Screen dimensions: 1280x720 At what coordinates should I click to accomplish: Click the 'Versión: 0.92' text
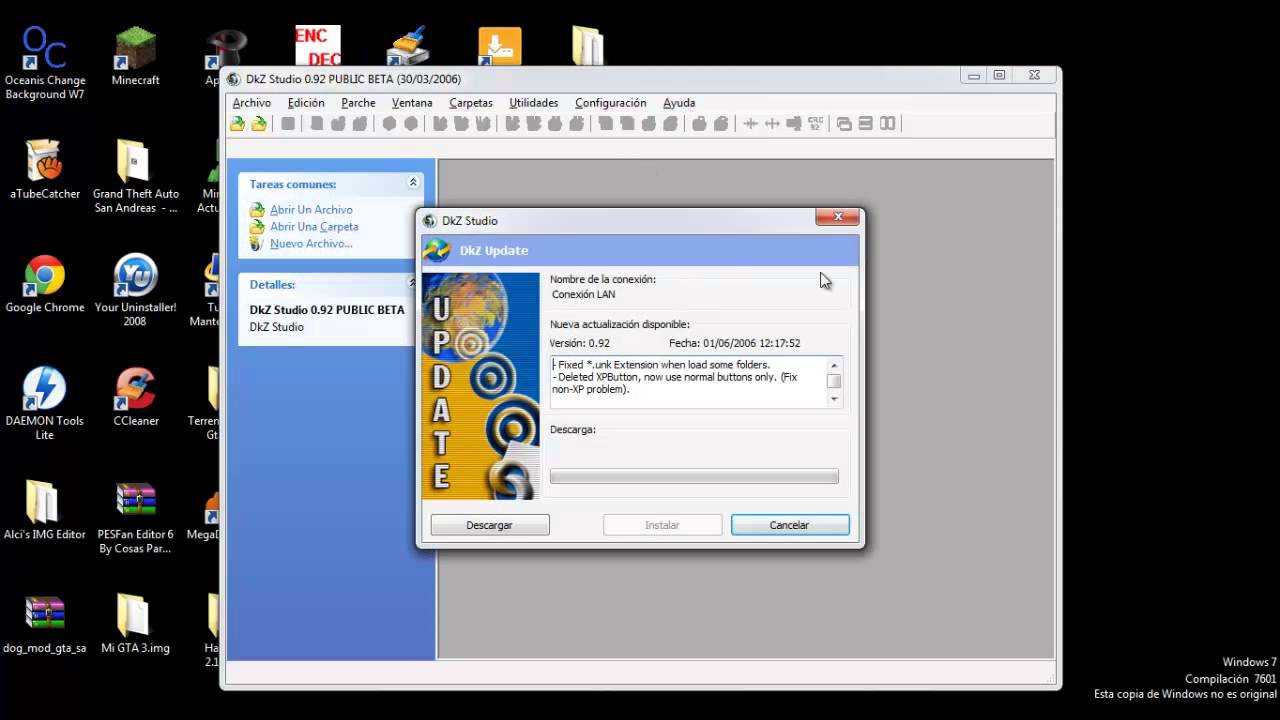coord(580,343)
